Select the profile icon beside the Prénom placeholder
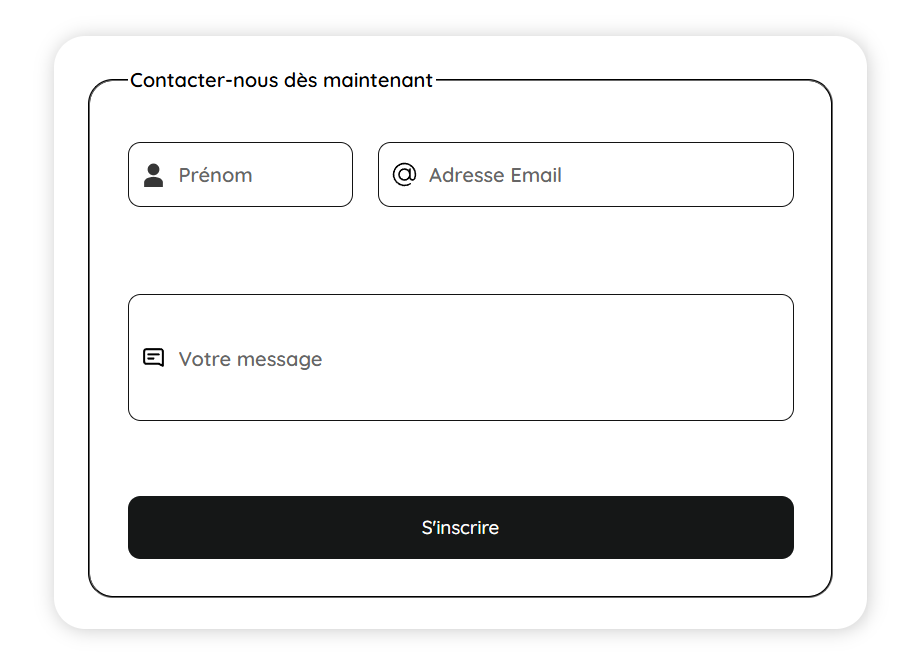921x668 pixels. [x=152, y=174]
